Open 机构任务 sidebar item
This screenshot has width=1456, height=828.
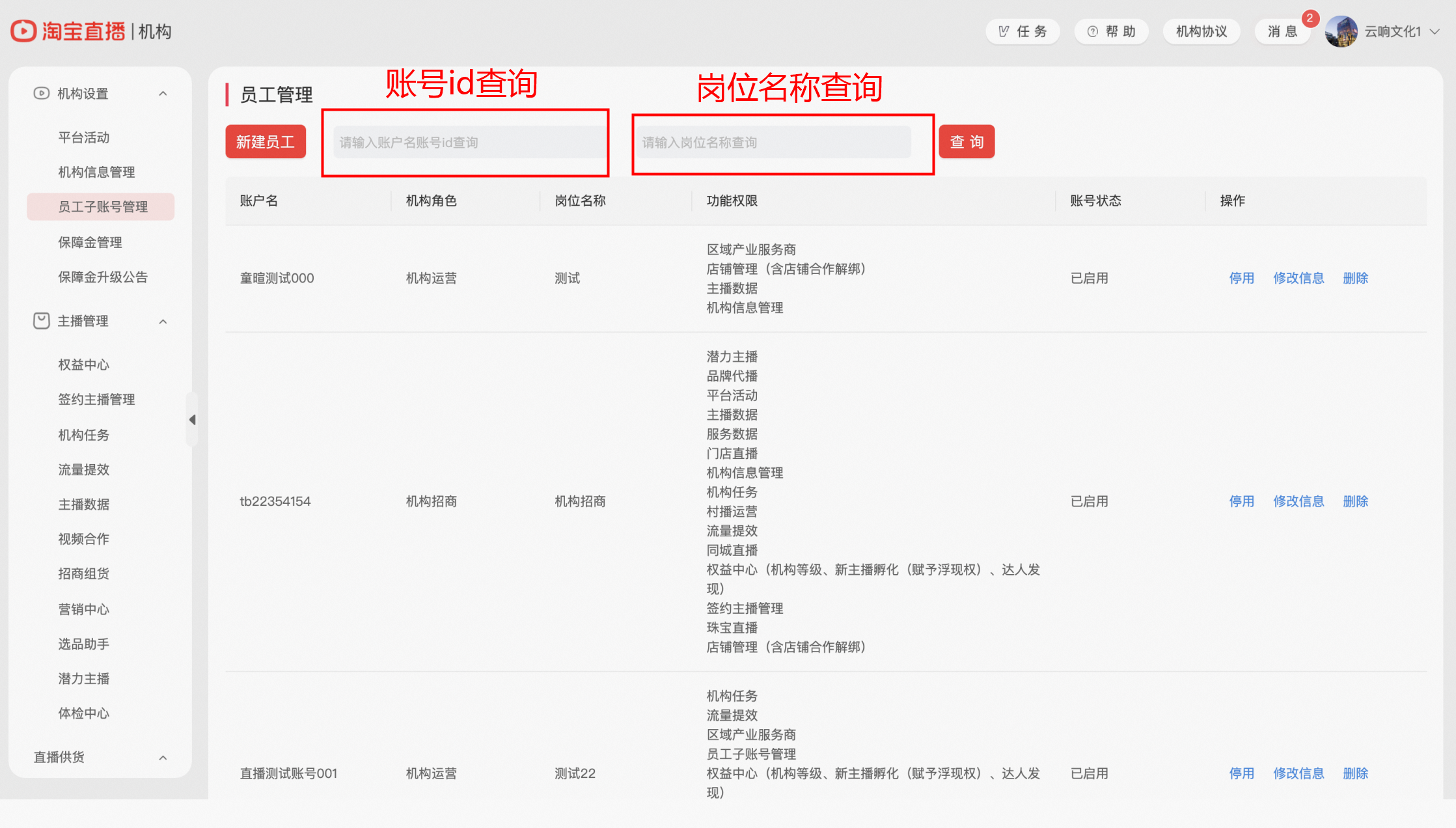pos(84,435)
